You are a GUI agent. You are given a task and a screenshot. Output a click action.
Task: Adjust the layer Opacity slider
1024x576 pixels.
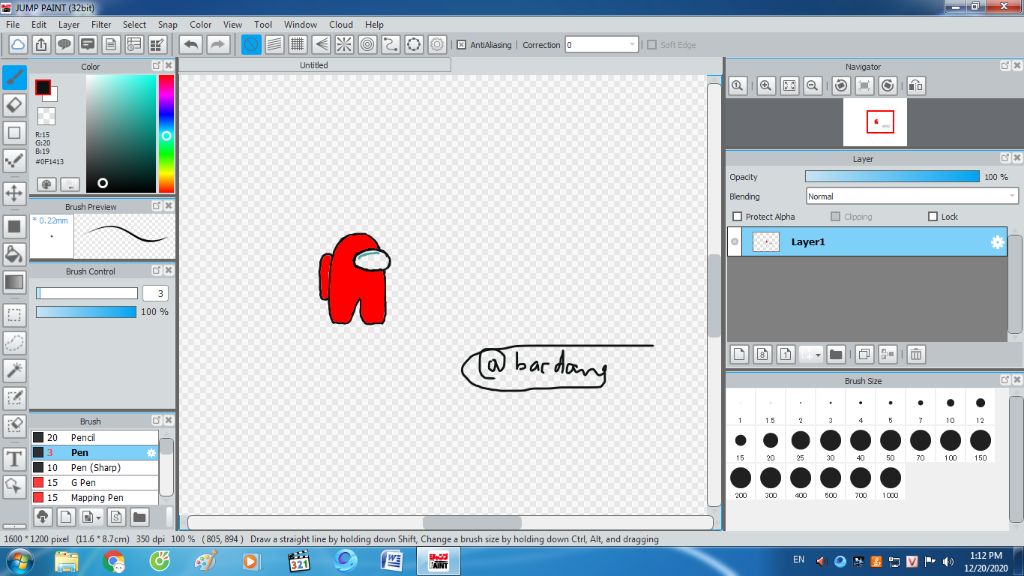(x=892, y=176)
